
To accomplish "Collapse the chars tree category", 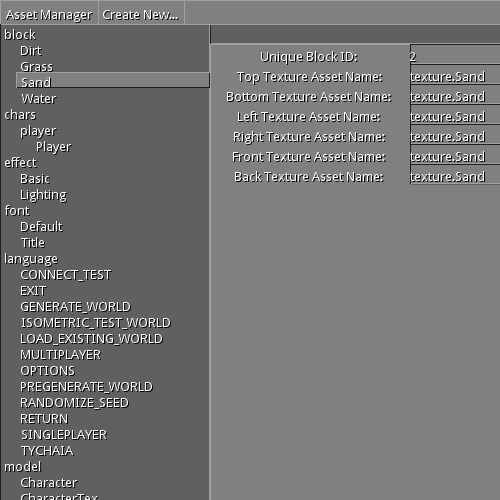I will point(20,115).
